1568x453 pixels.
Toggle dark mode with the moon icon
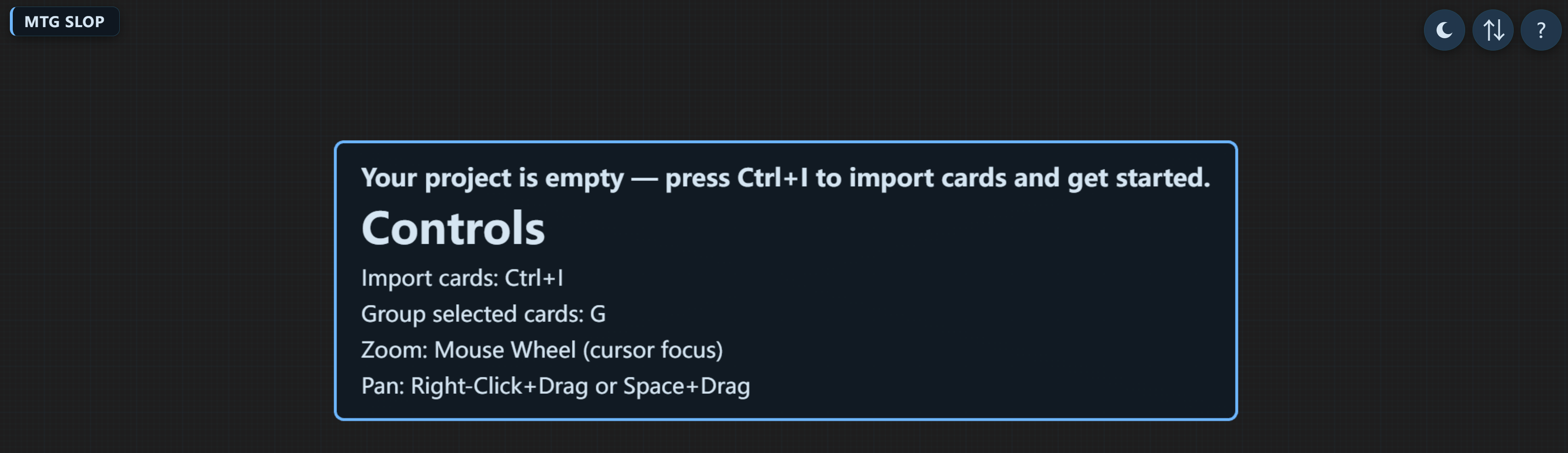(x=1444, y=30)
